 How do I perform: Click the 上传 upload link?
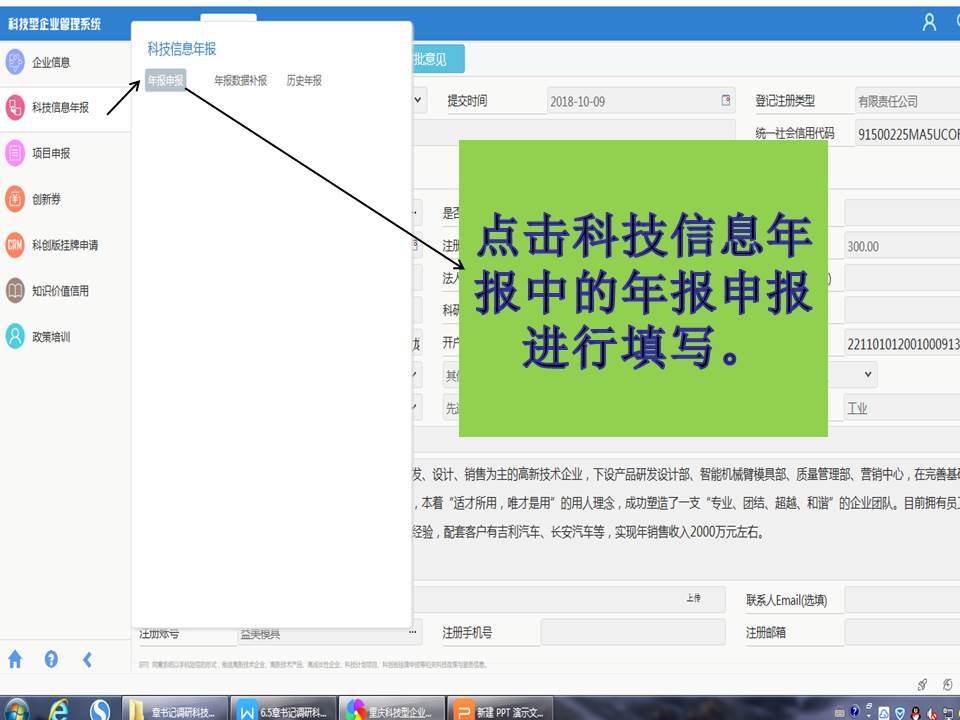pos(693,598)
